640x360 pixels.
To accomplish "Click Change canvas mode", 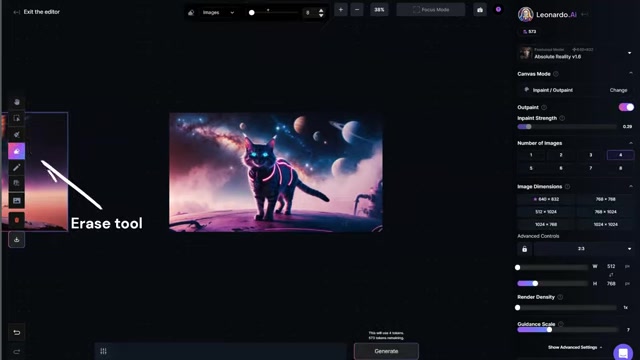I will click(618, 90).
